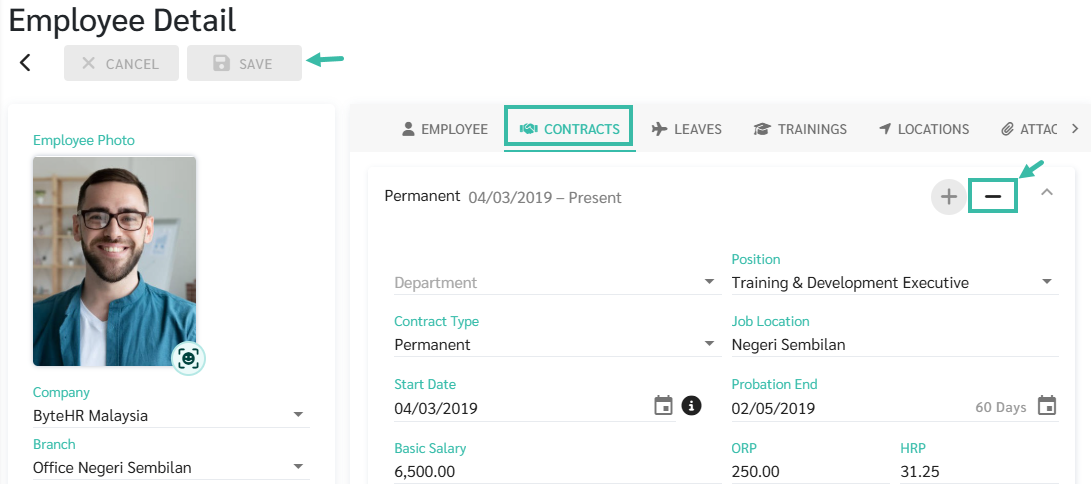This screenshot has height=484, width=1091.
Task: Click the minus icon to remove contract
Action: (993, 197)
